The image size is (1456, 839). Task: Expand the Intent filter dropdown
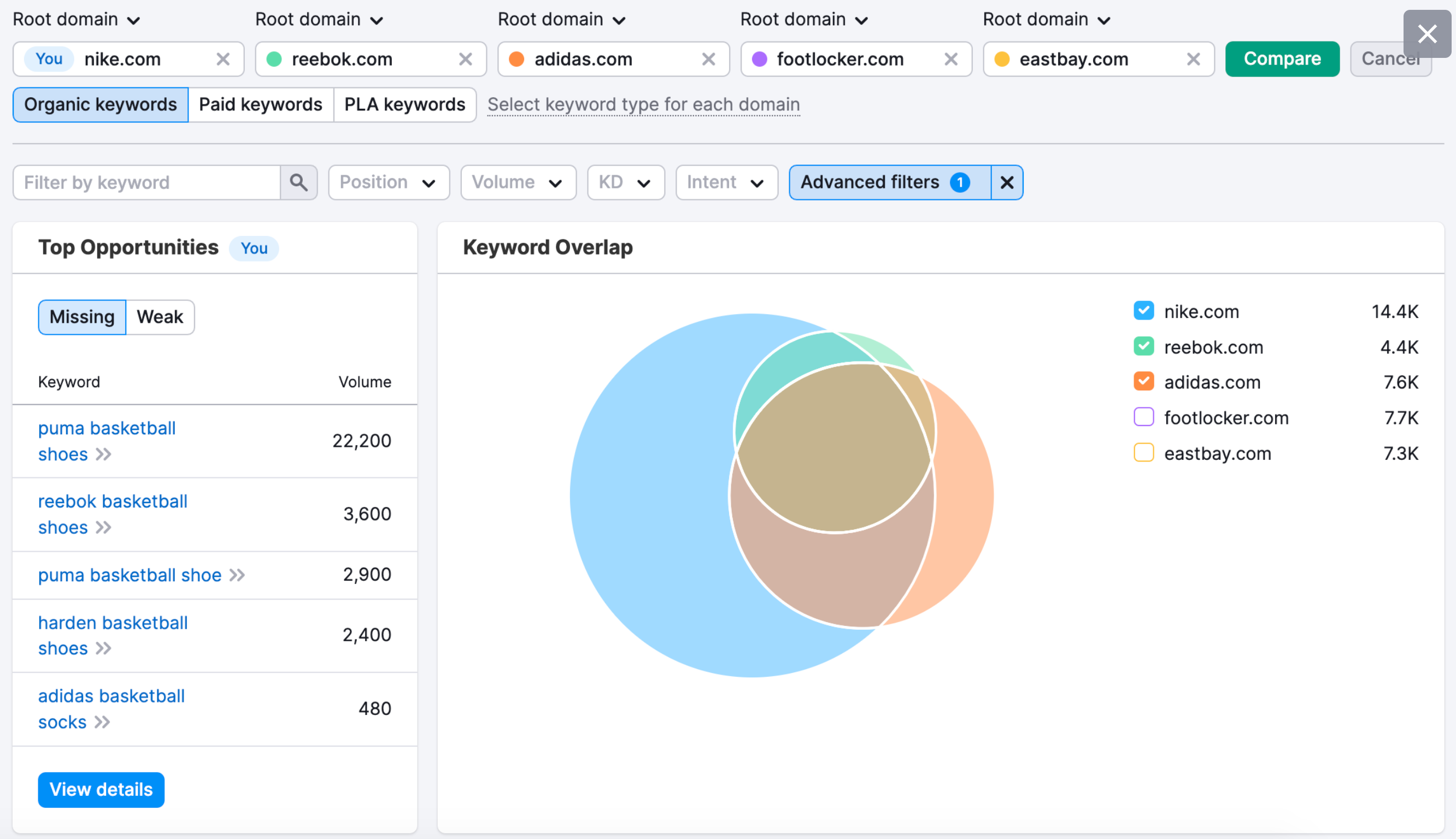click(727, 182)
